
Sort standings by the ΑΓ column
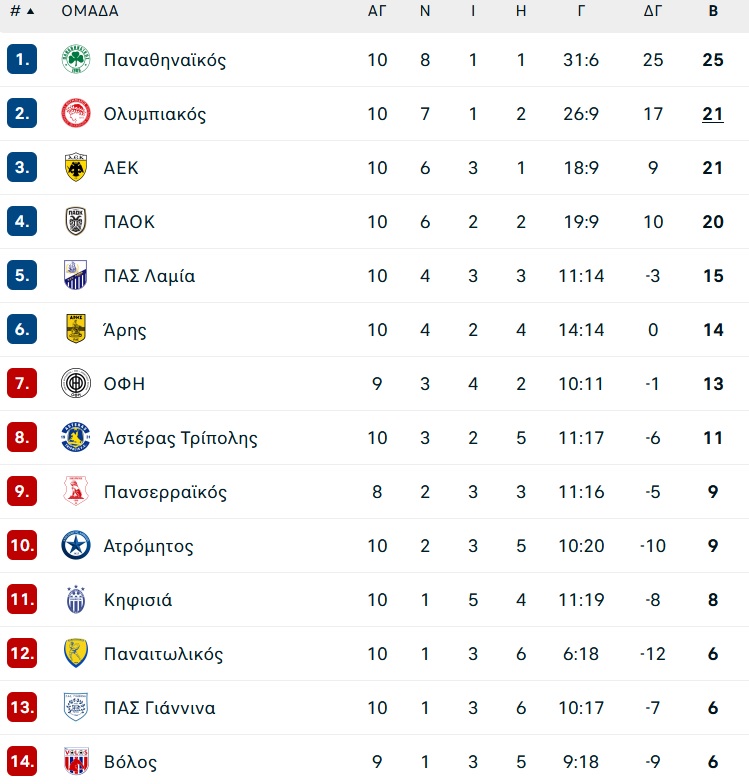(x=377, y=10)
